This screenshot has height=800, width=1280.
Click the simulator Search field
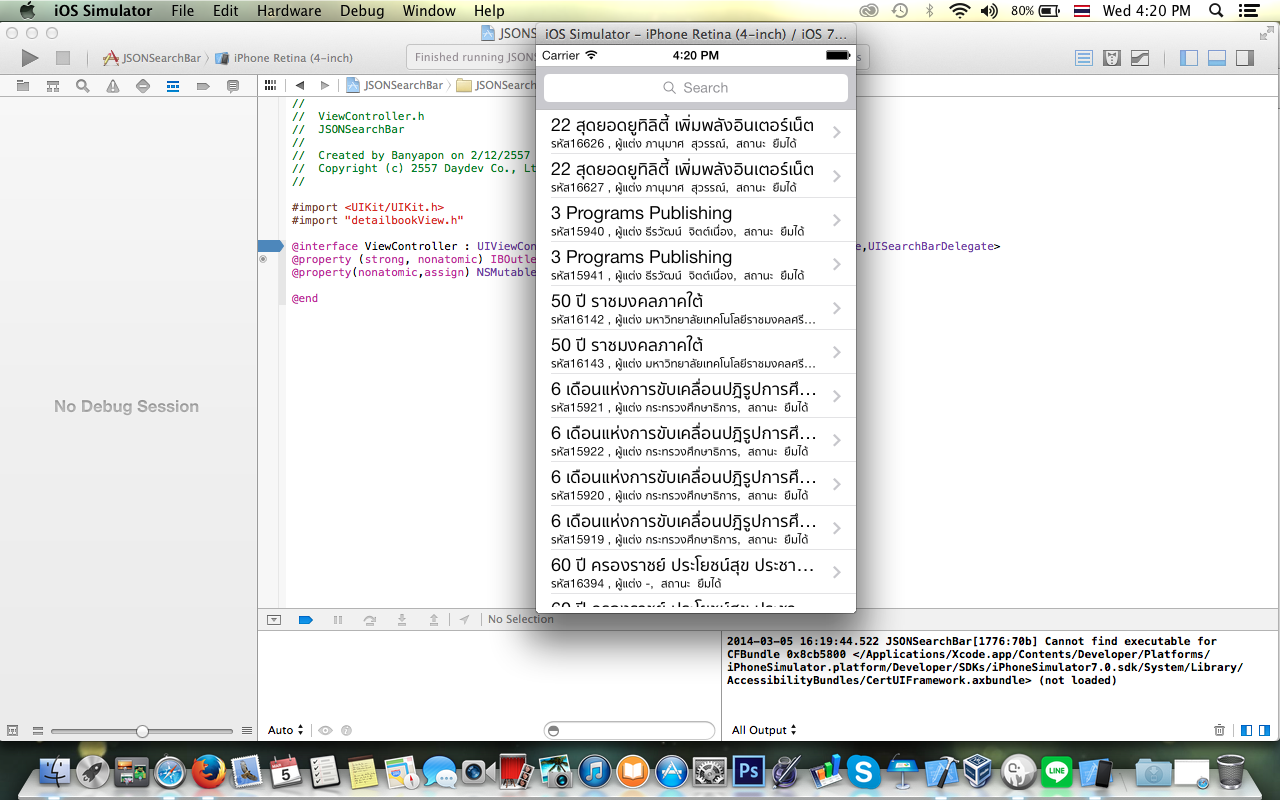[696, 88]
